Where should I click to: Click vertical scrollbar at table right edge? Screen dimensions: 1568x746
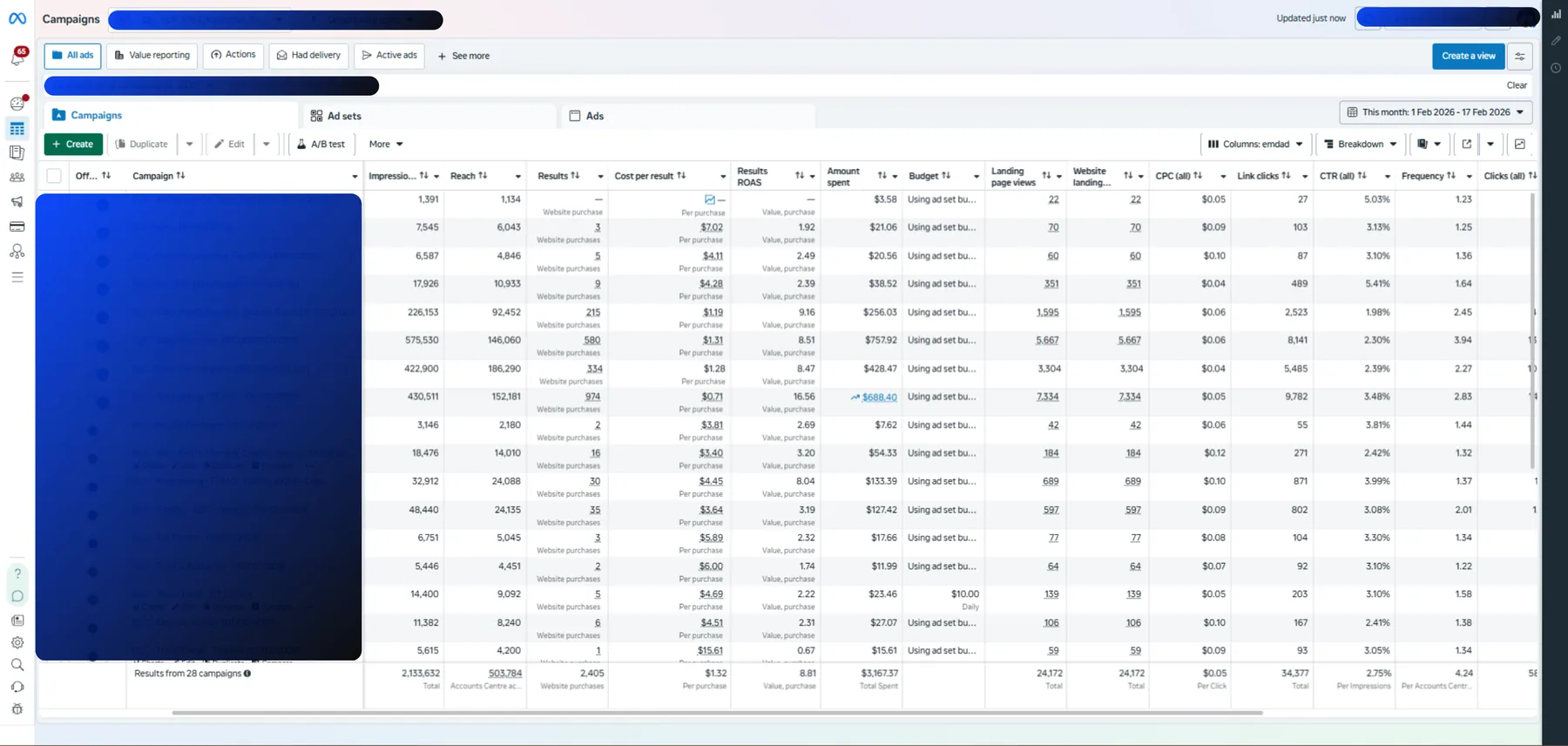[x=1532, y=331]
